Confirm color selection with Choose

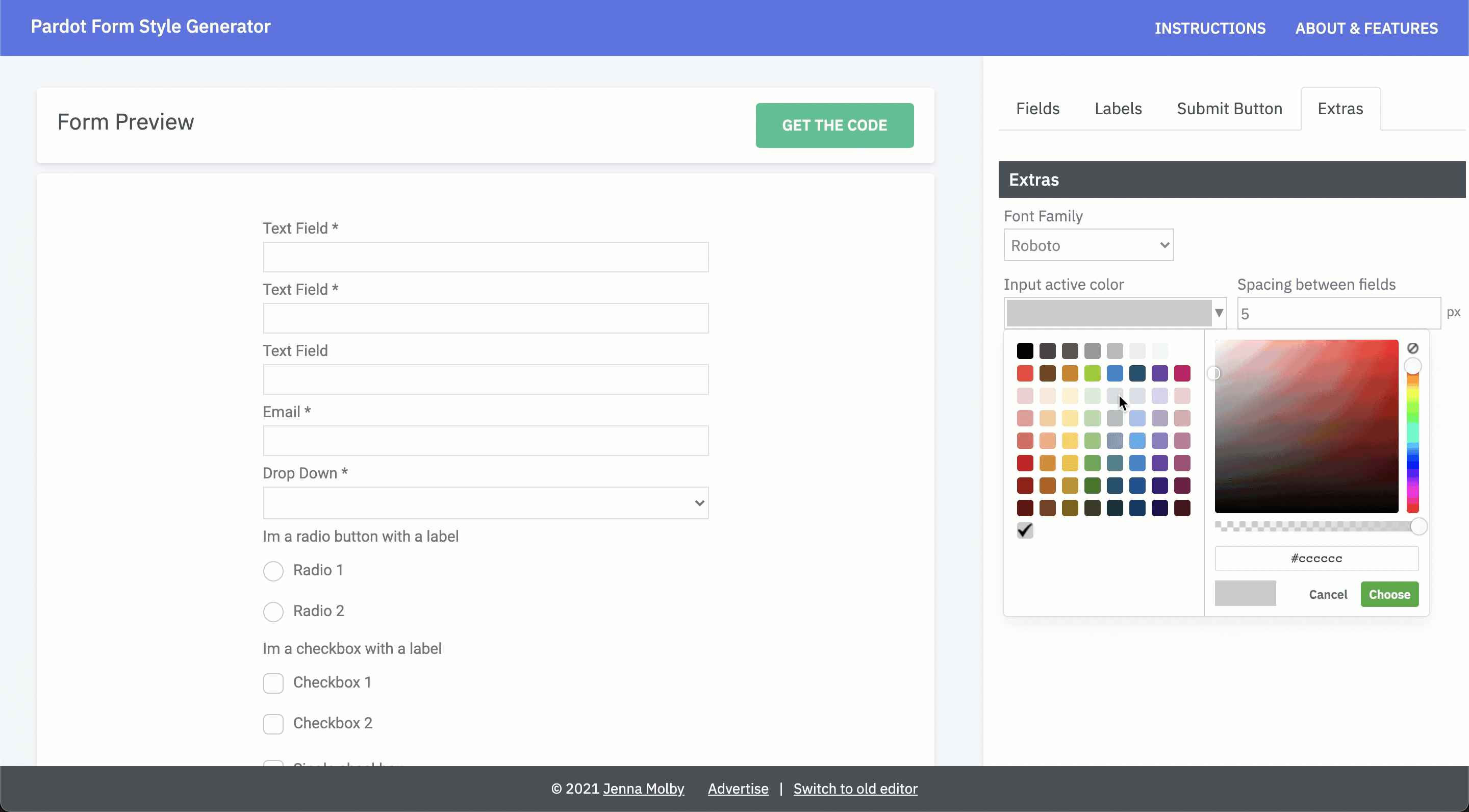1389,594
